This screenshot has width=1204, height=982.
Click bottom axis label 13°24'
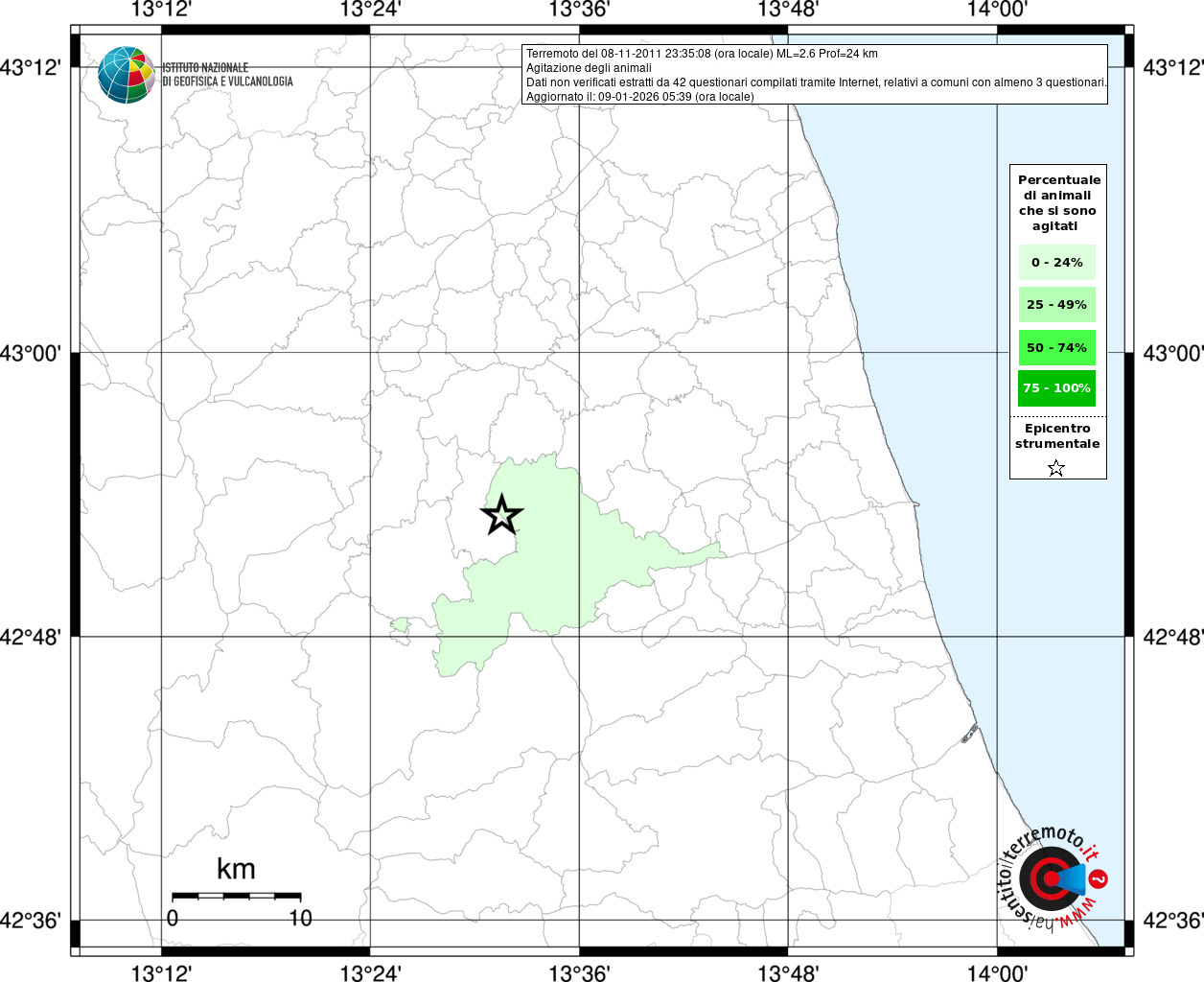click(x=370, y=973)
